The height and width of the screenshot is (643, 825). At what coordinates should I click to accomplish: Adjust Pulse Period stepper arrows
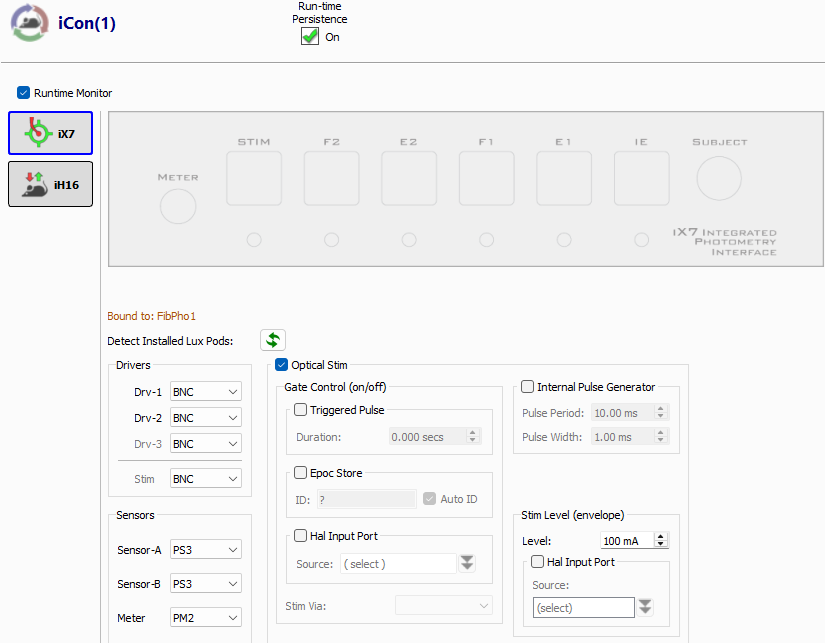click(x=661, y=412)
